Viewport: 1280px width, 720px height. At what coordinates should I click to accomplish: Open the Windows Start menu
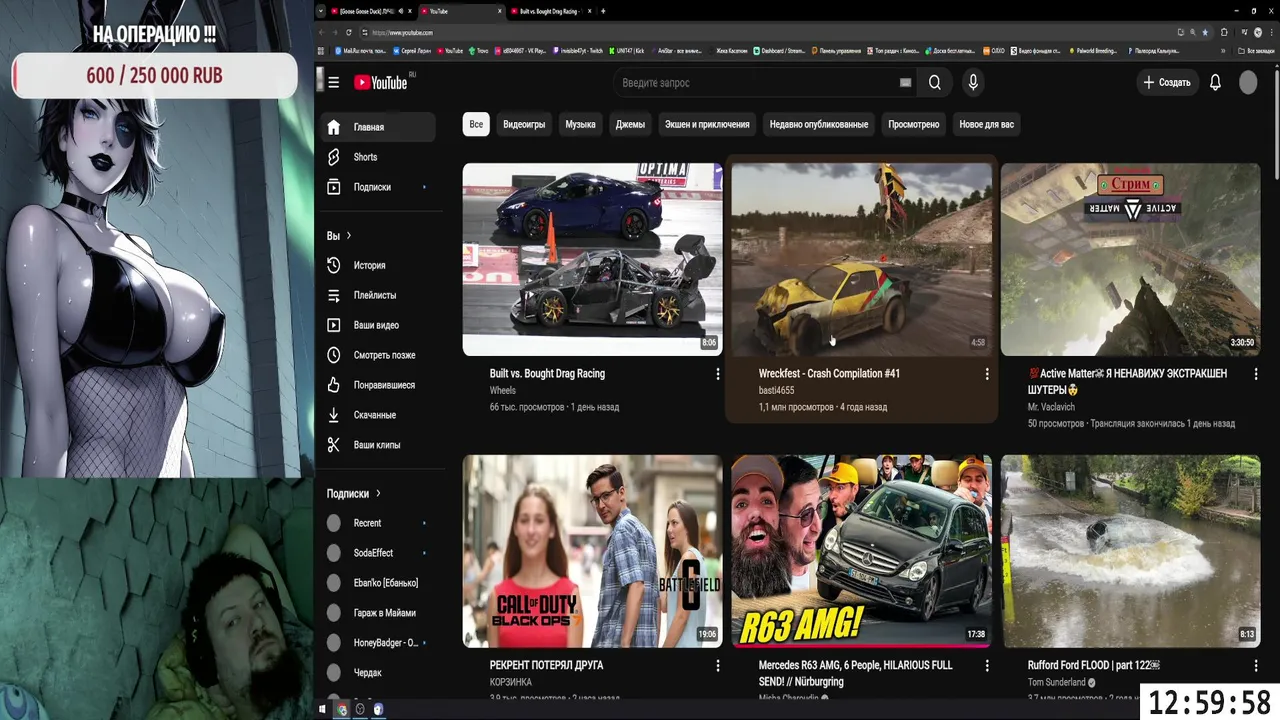(322, 709)
